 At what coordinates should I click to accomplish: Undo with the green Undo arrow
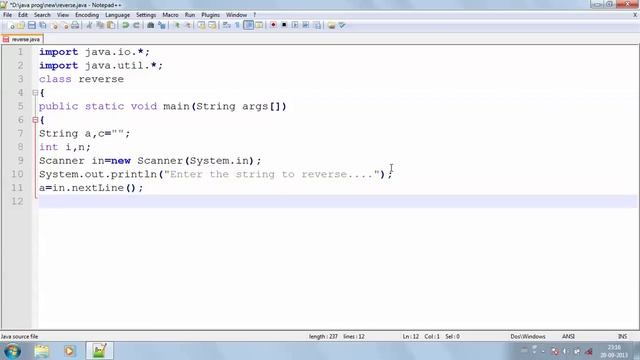coord(125,25)
